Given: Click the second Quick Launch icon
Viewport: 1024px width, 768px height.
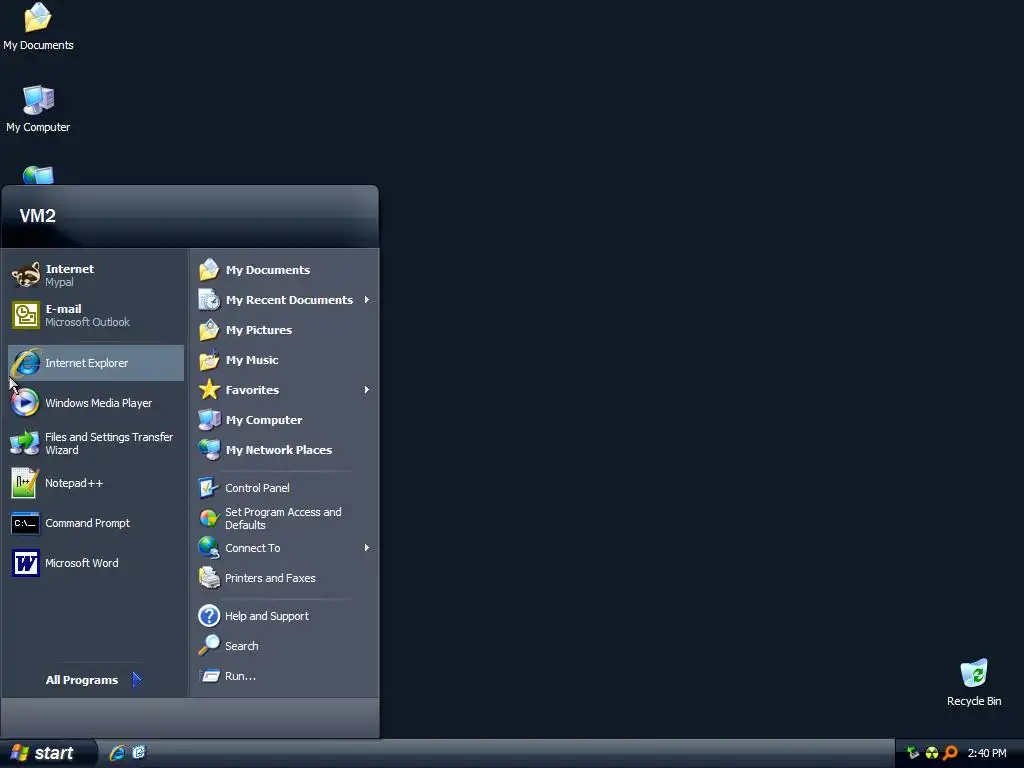Looking at the screenshot, I should click(x=139, y=753).
